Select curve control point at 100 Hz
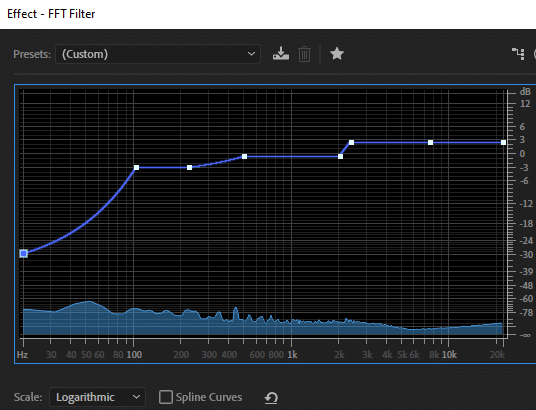 point(136,168)
